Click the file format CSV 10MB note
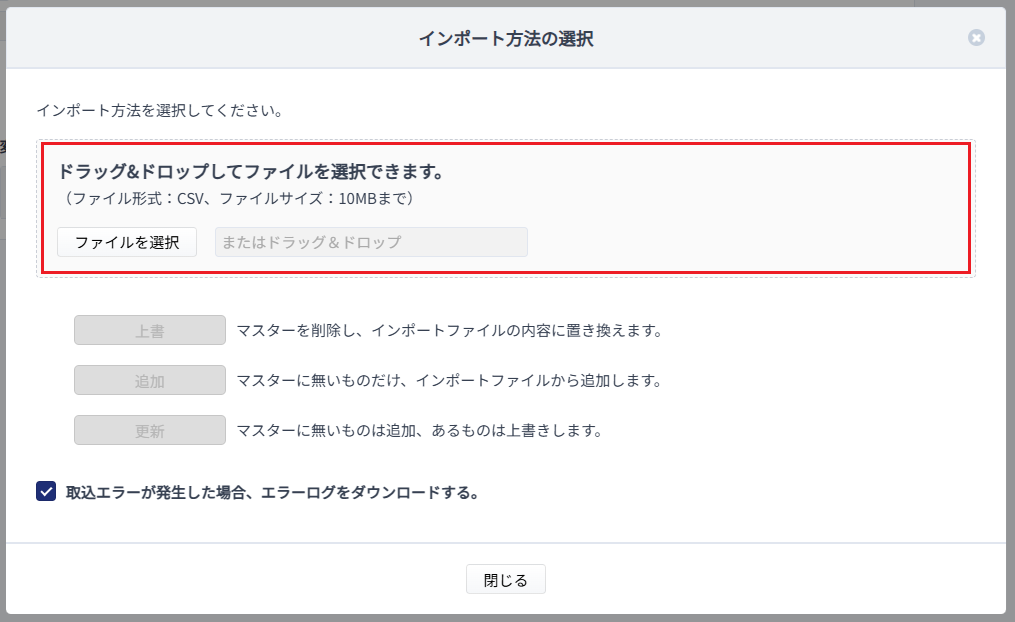This screenshot has width=1015, height=622. click(x=235, y=198)
